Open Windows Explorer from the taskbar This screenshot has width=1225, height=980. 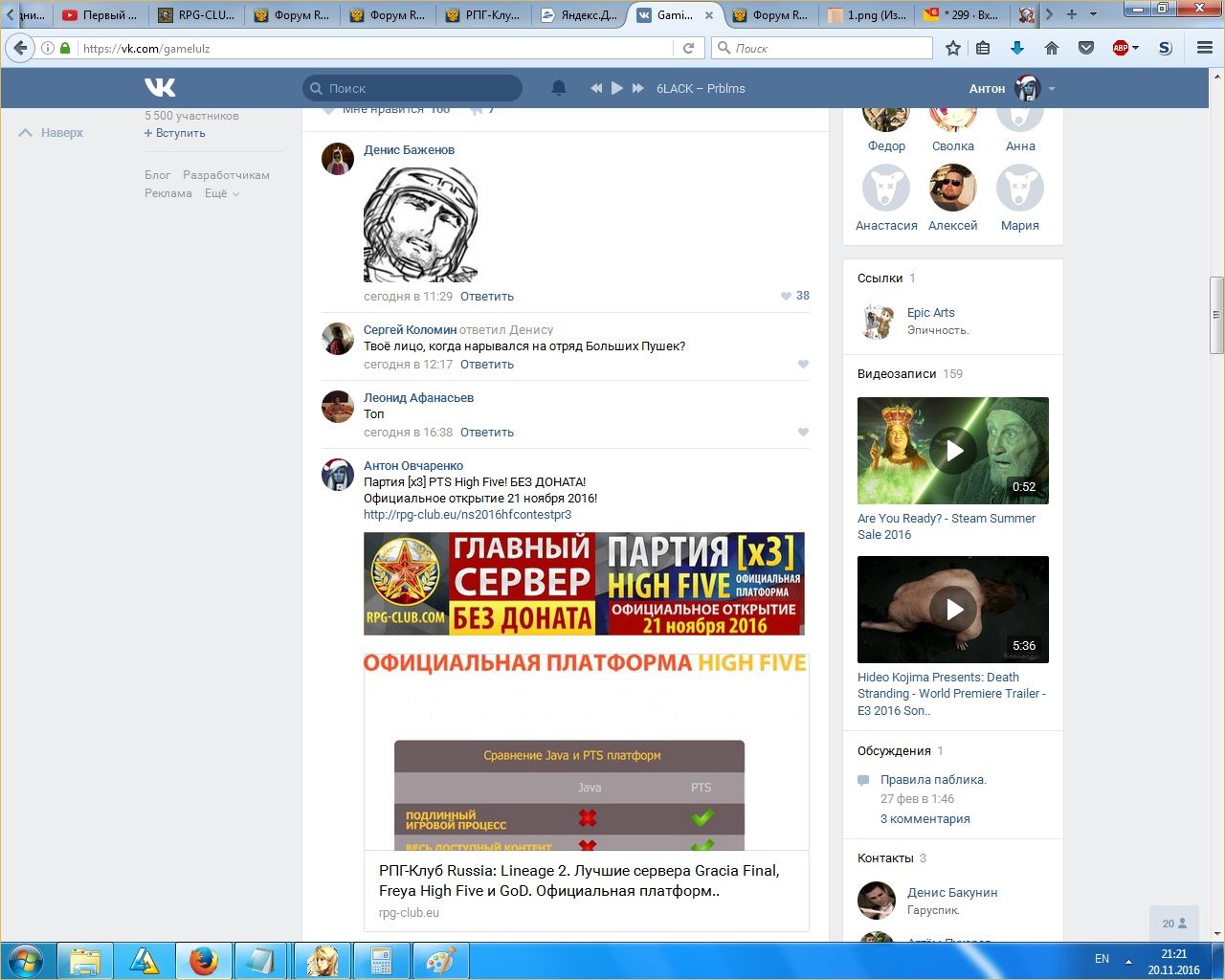point(85,961)
